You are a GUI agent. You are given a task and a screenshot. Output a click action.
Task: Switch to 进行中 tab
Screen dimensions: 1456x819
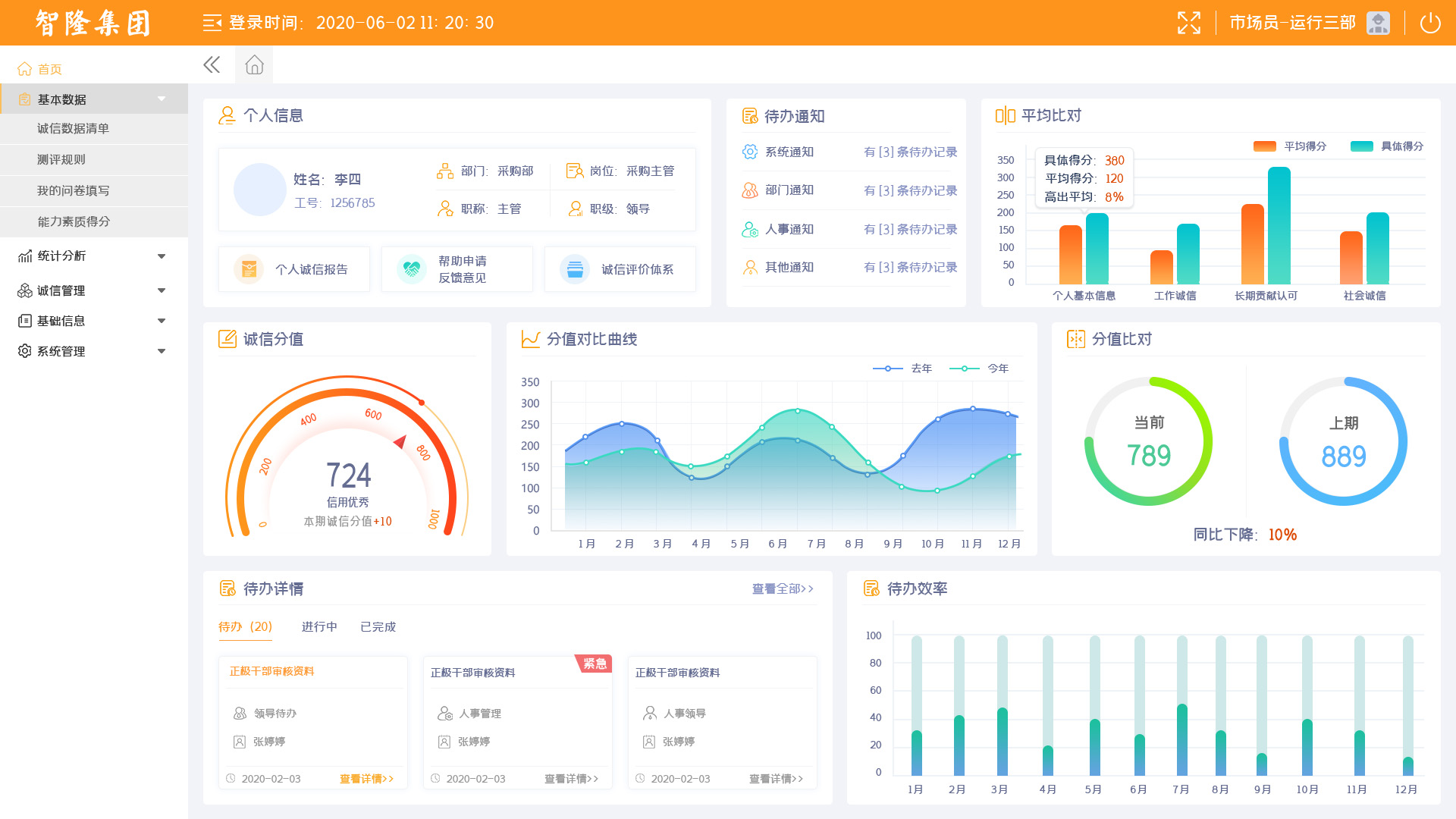point(319,627)
